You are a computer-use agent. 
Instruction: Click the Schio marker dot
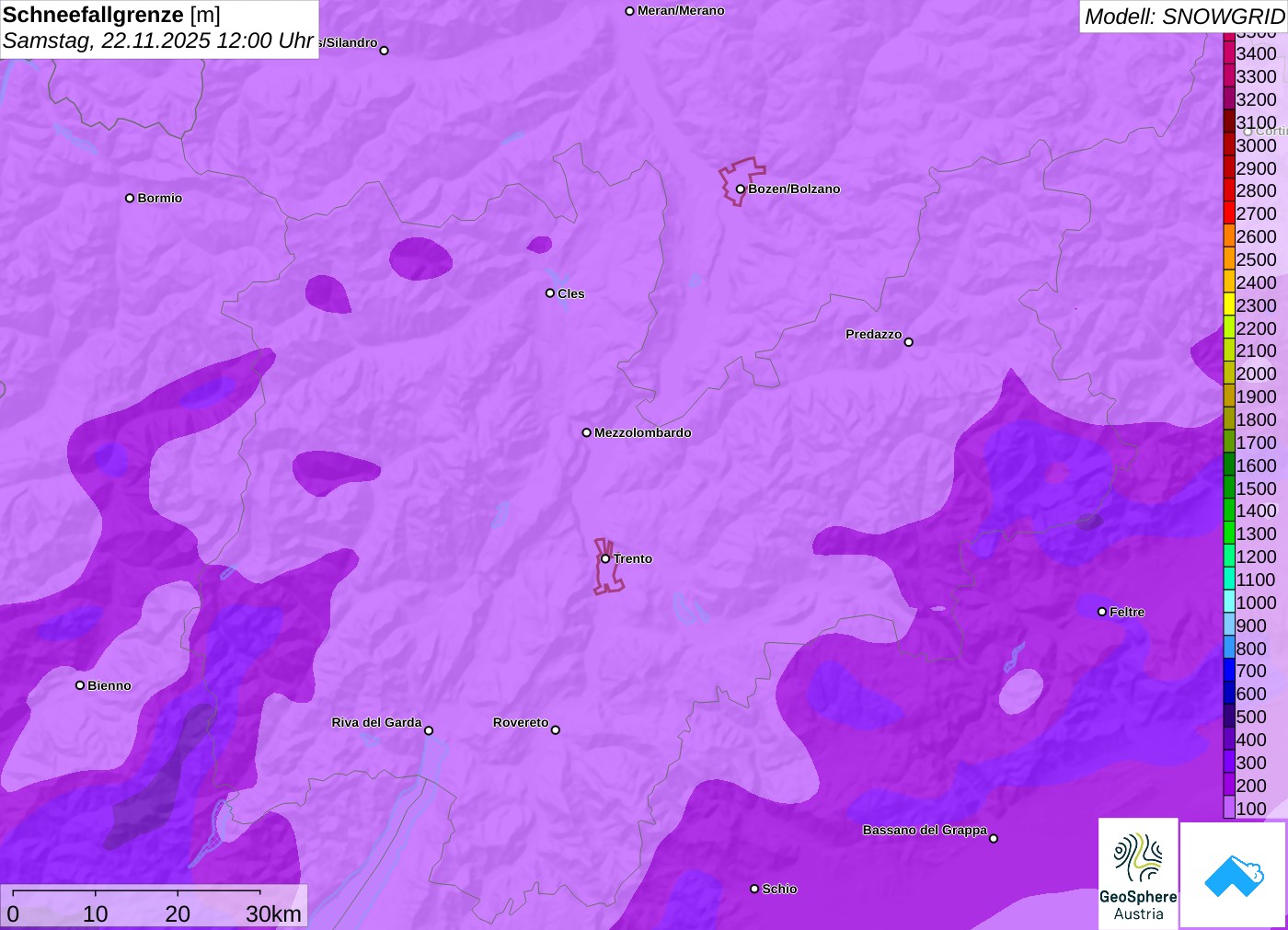754,889
